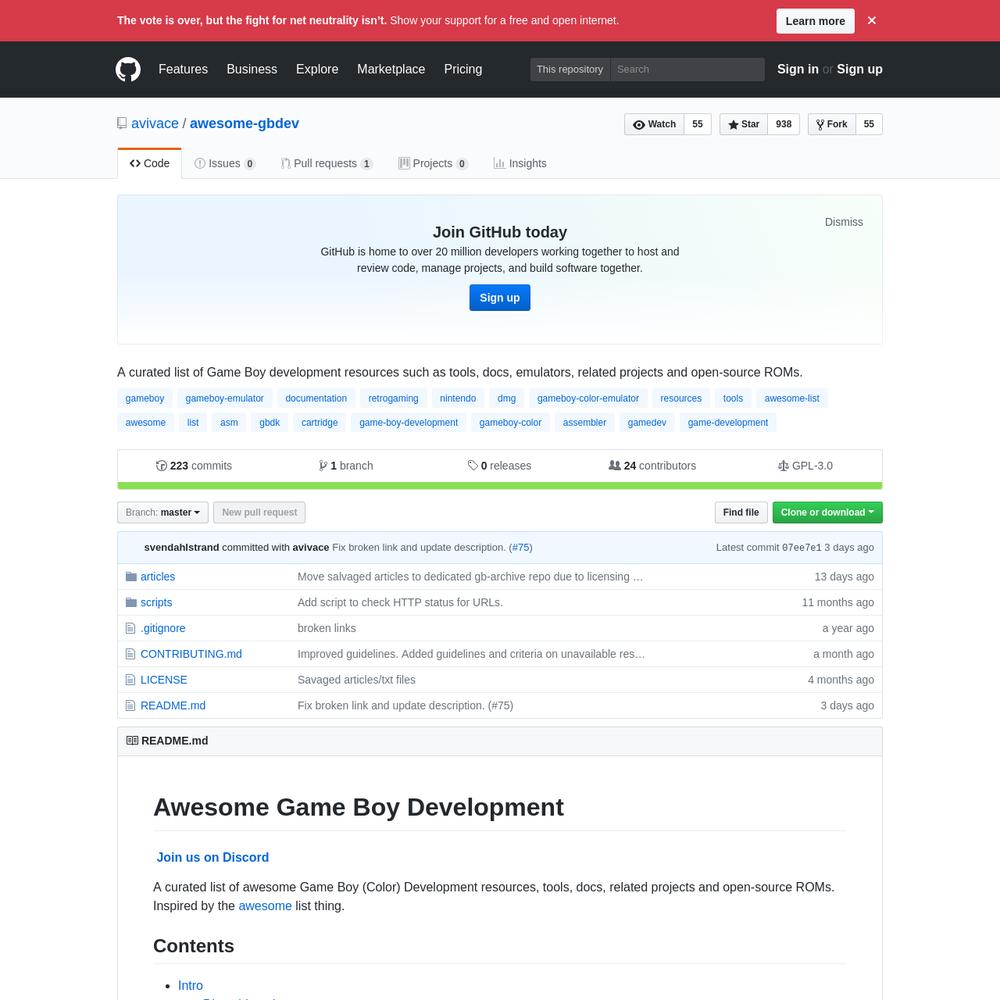The width and height of the screenshot is (1000, 1000).
Task: Click Sign in in the header
Action: (x=798, y=69)
